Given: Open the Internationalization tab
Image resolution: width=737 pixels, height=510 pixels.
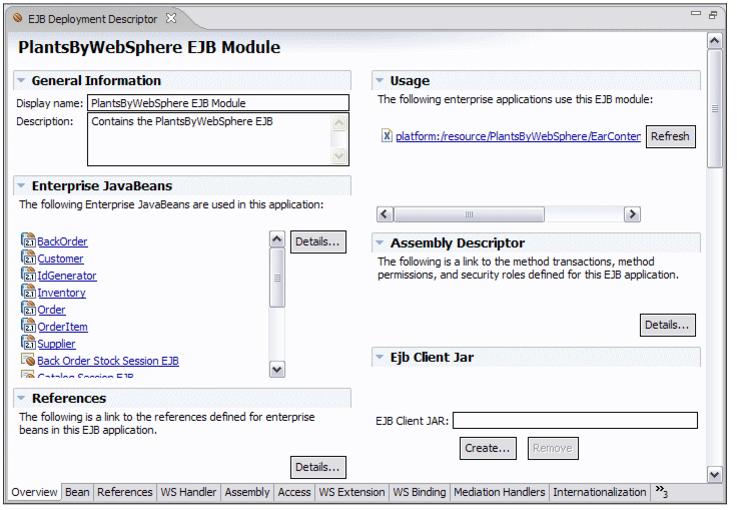Looking at the screenshot, I should point(599,492).
